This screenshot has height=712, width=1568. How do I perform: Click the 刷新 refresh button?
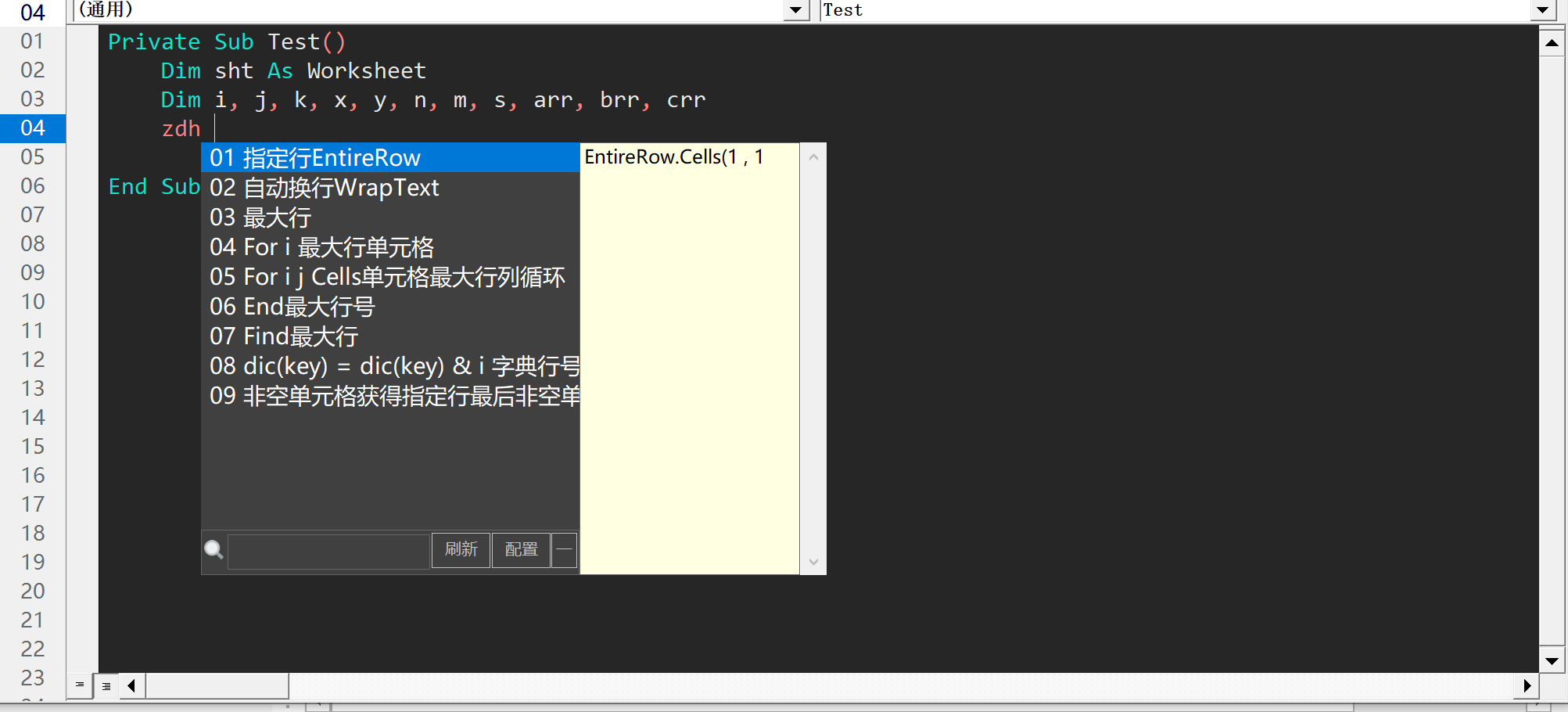(461, 550)
